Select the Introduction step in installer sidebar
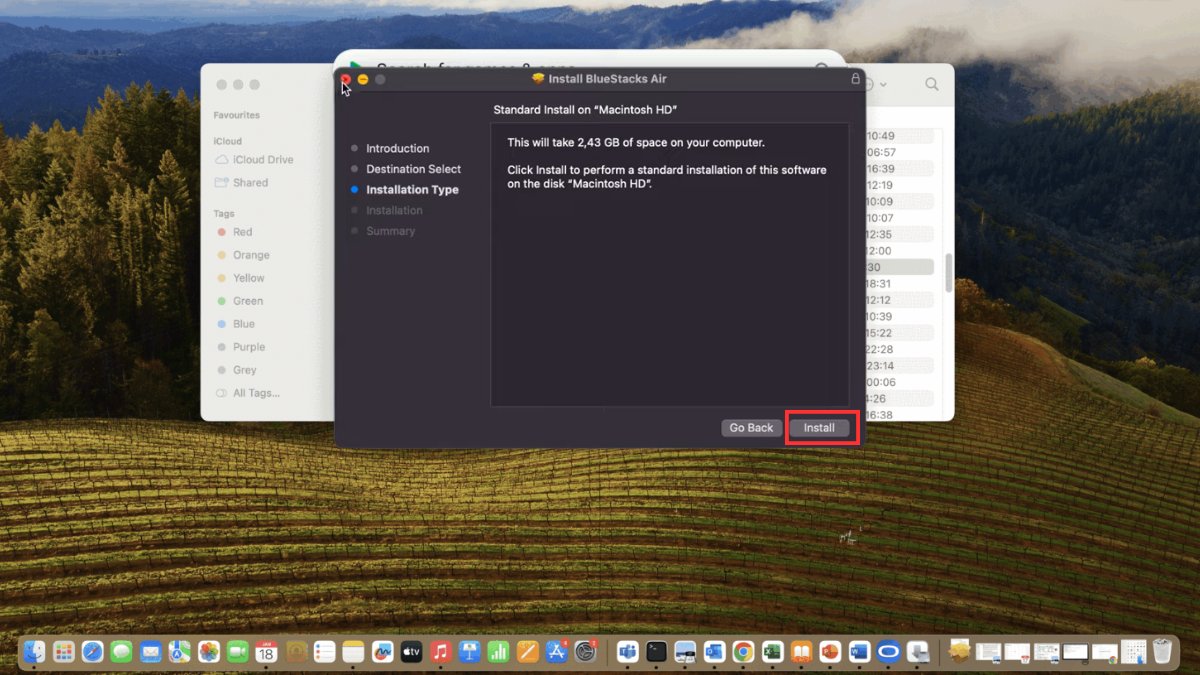 point(397,148)
